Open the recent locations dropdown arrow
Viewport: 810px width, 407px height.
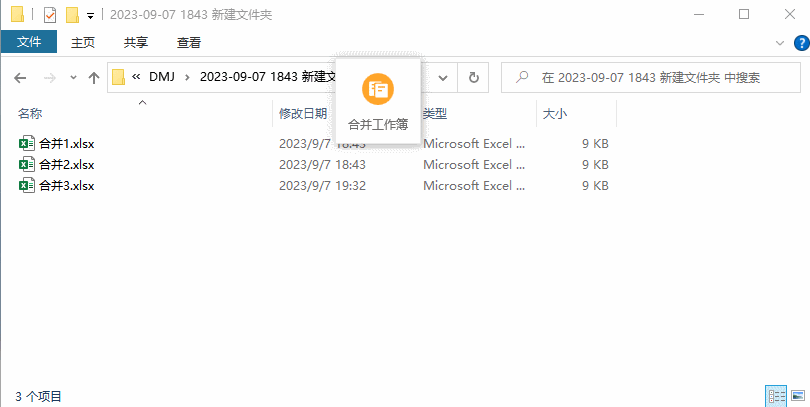pyautogui.click(x=73, y=78)
